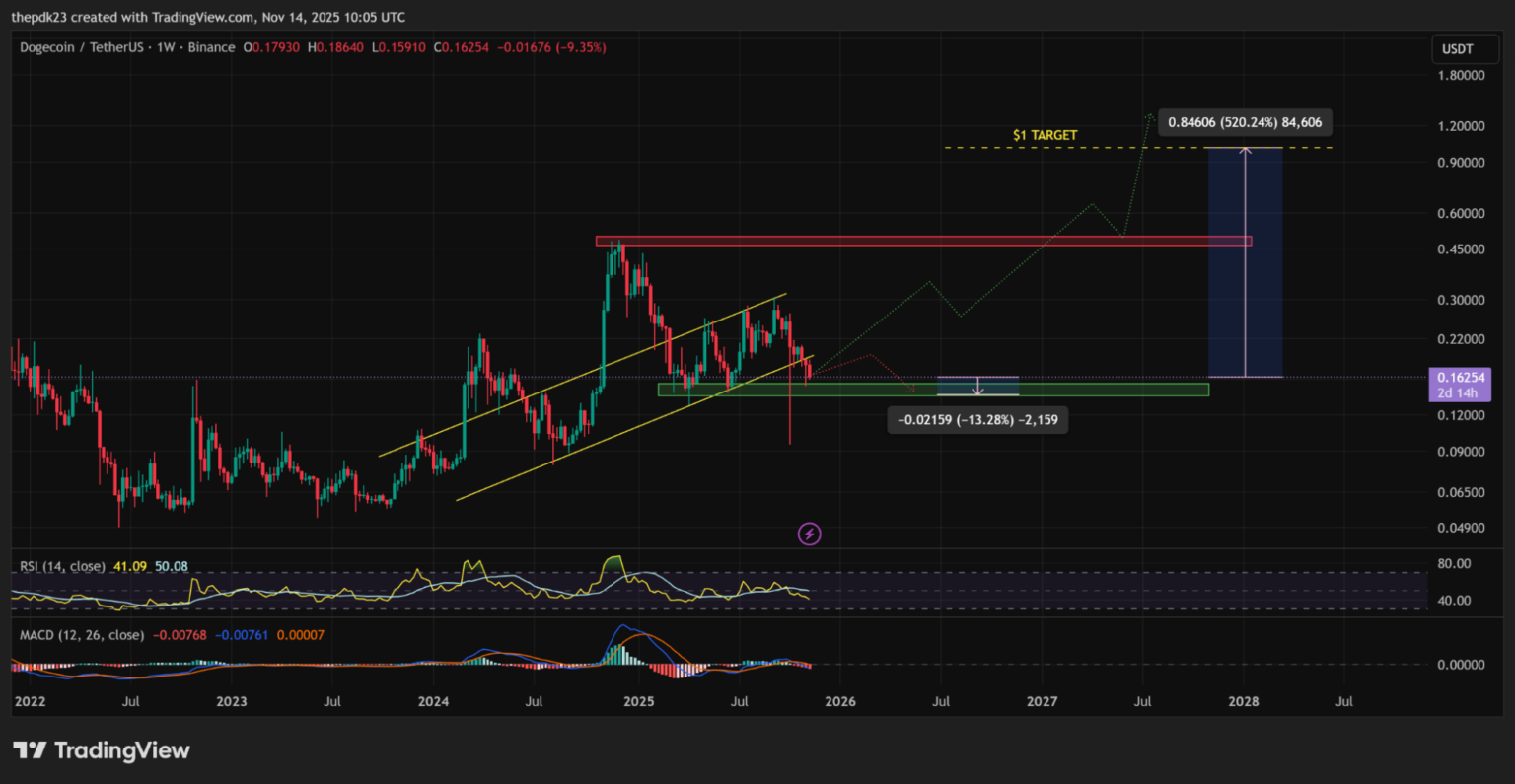This screenshot has width=1515, height=784.
Task: Click the TradingView logo icon
Action: (30, 750)
